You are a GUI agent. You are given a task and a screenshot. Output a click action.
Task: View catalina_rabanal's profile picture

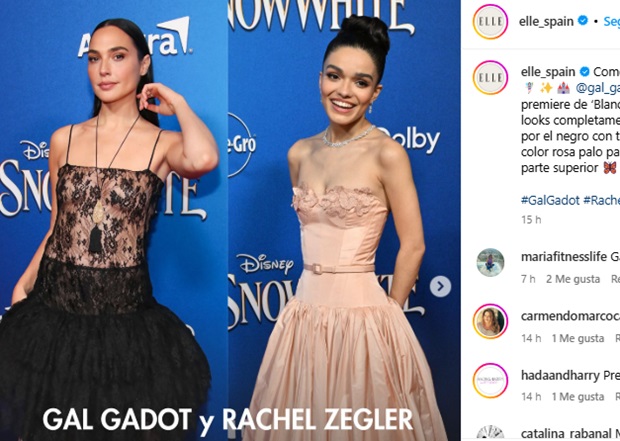coord(490,433)
